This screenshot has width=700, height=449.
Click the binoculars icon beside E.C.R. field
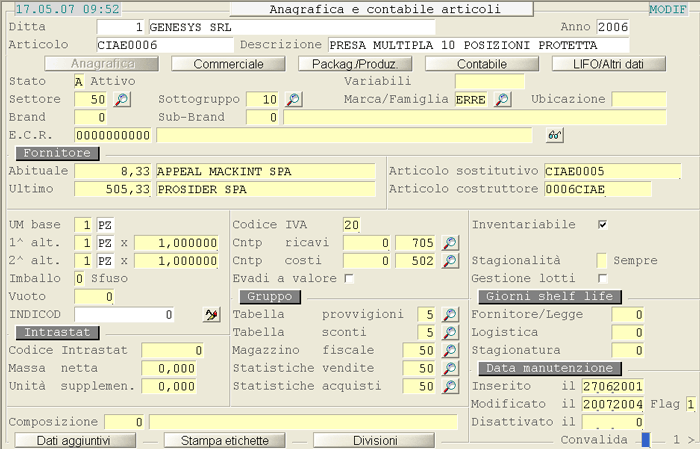[555, 135]
